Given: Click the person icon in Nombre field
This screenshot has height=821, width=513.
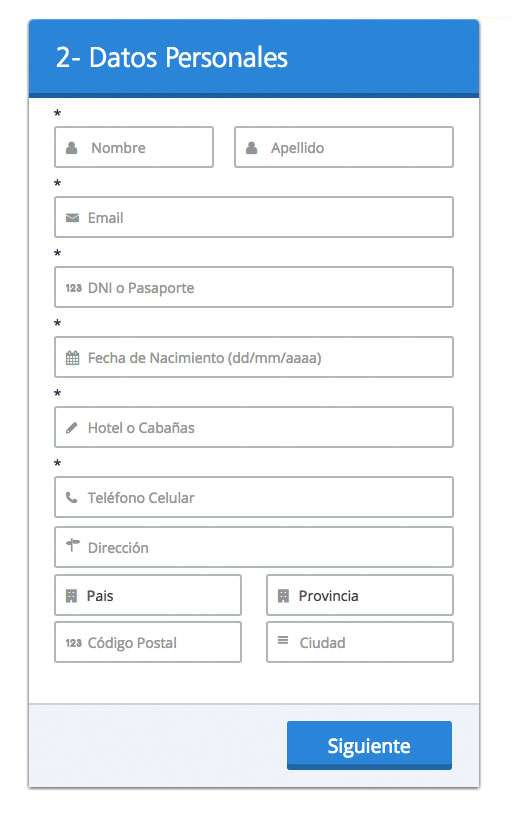Looking at the screenshot, I should pos(72,148).
